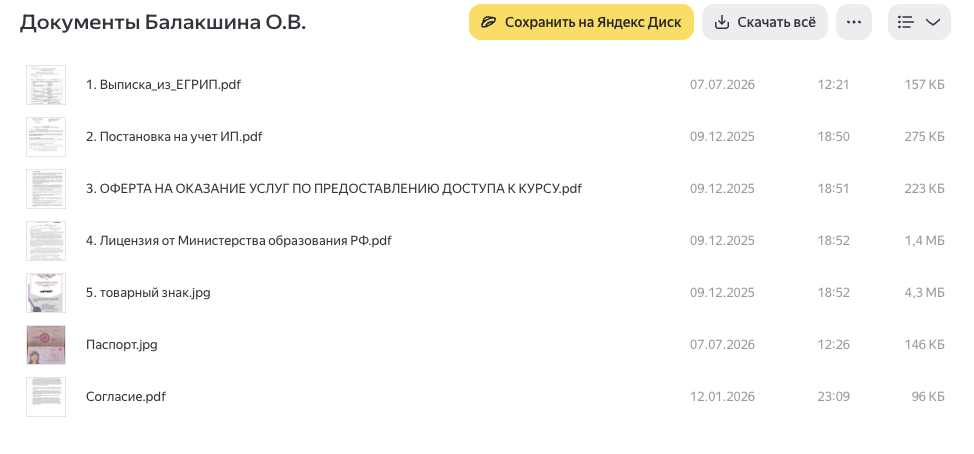974x454 pixels.
Task: Open thumbnail of 2. Постановка на учет ИП.pdf
Action: (46, 137)
